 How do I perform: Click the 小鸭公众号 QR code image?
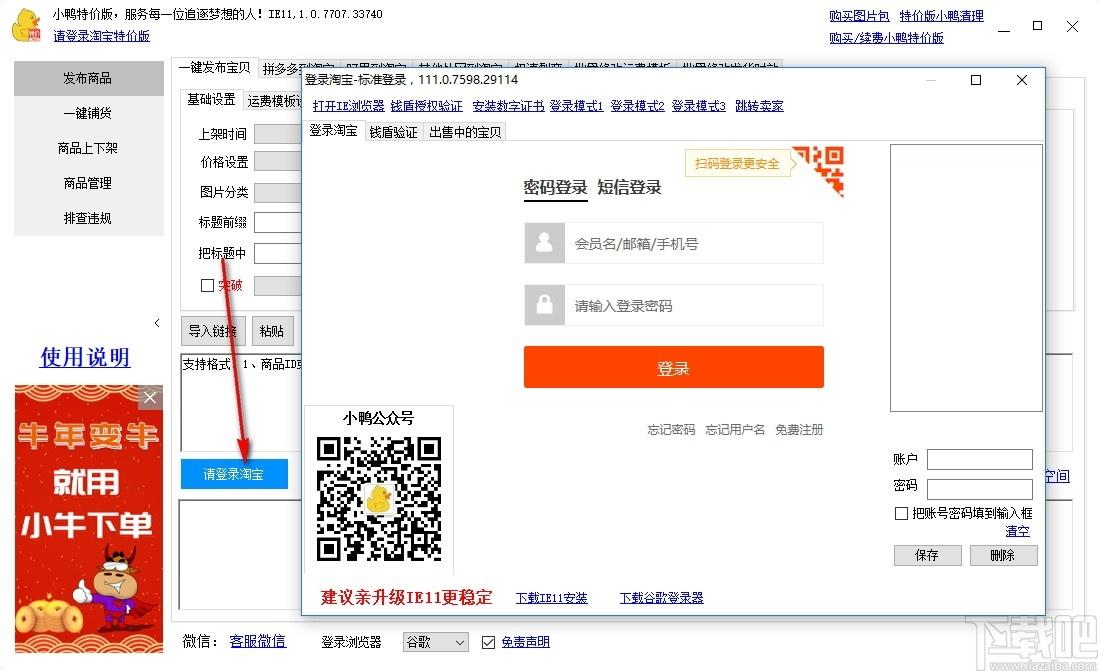pyautogui.click(x=379, y=498)
